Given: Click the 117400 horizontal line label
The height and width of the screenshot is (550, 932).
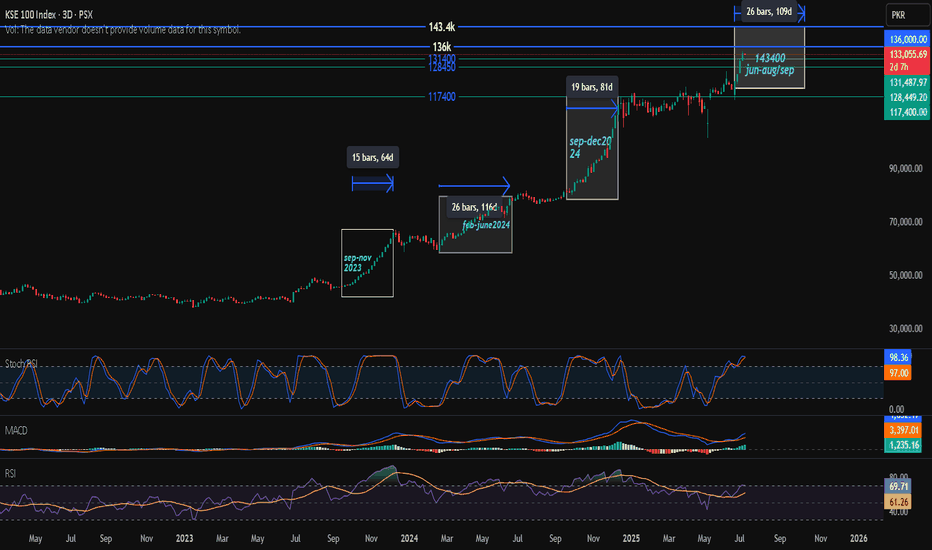Looking at the screenshot, I should pos(442,96).
